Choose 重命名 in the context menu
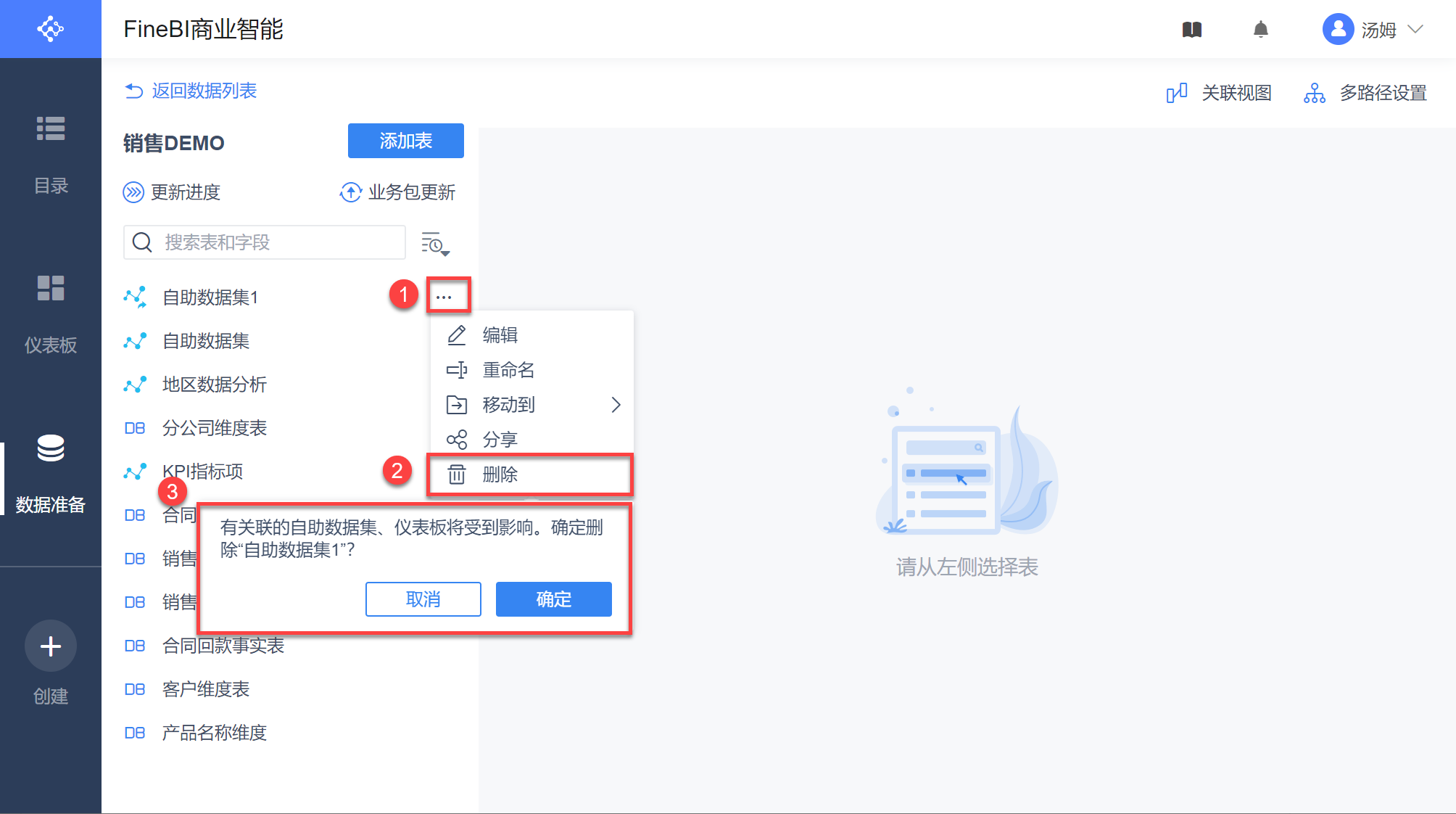This screenshot has width=1456, height=814. [509, 370]
